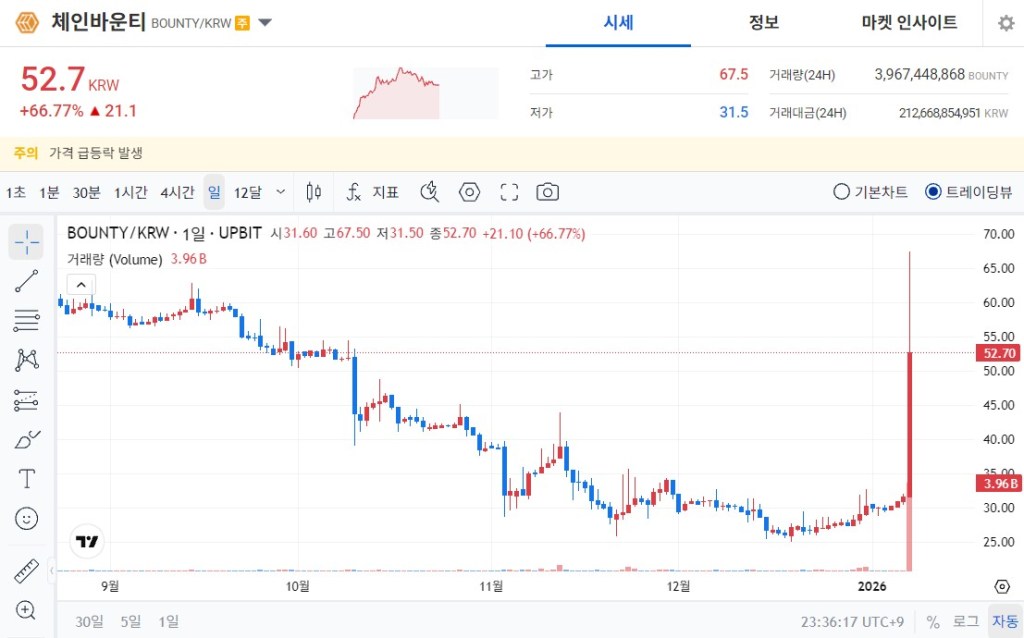The width and height of the screenshot is (1024, 638).
Task: Select the crosshair cursor tool
Action: [x=25, y=241]
